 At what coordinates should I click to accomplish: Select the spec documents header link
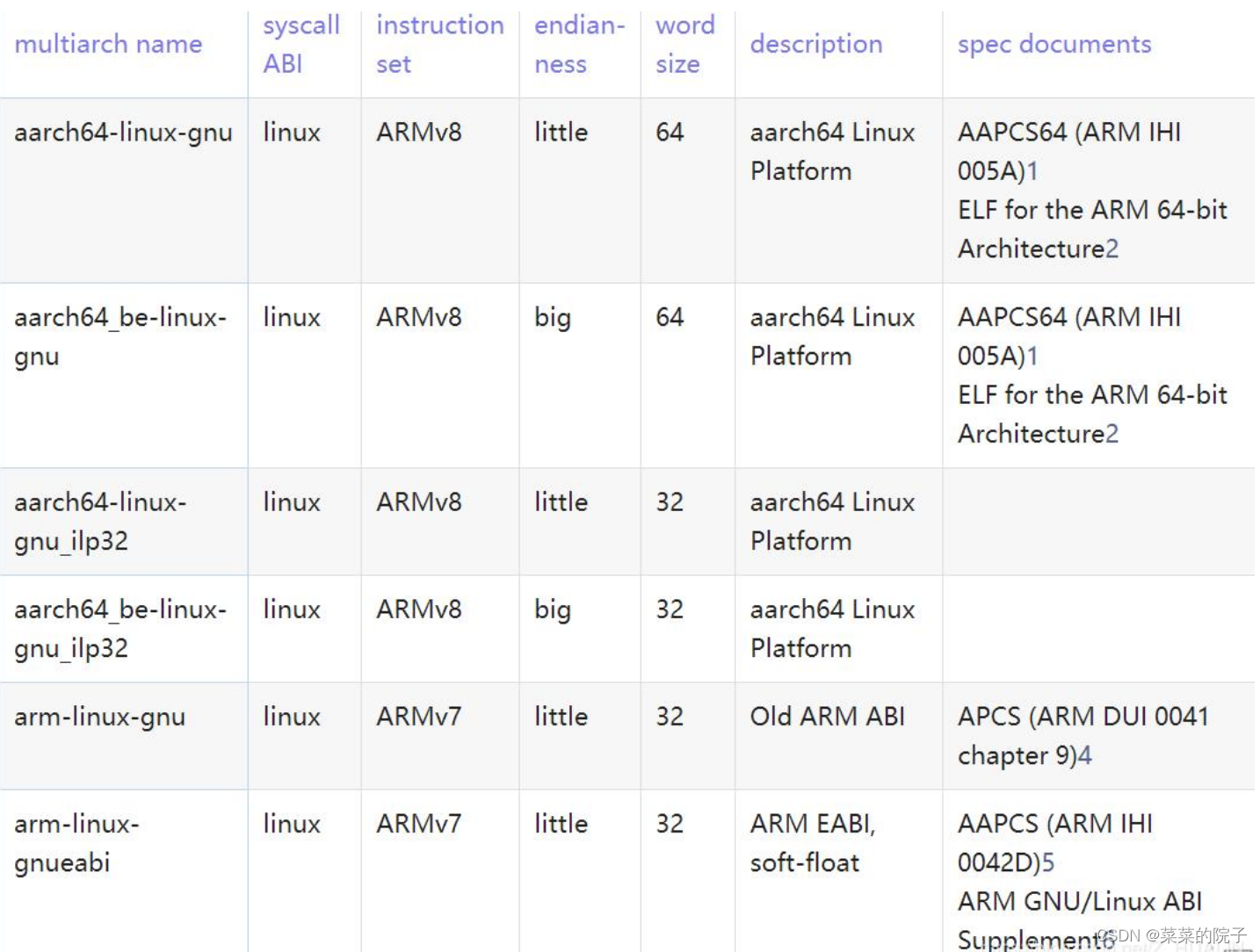point(1054,44)
